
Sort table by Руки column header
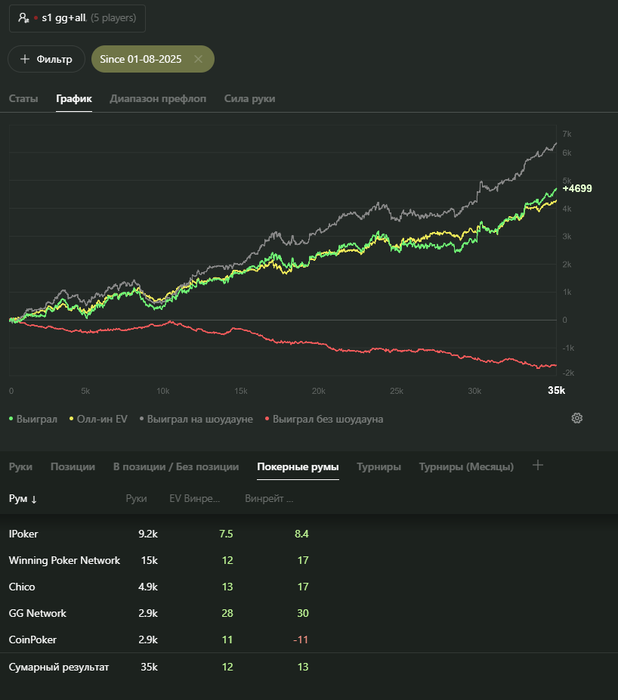(136, 499)
